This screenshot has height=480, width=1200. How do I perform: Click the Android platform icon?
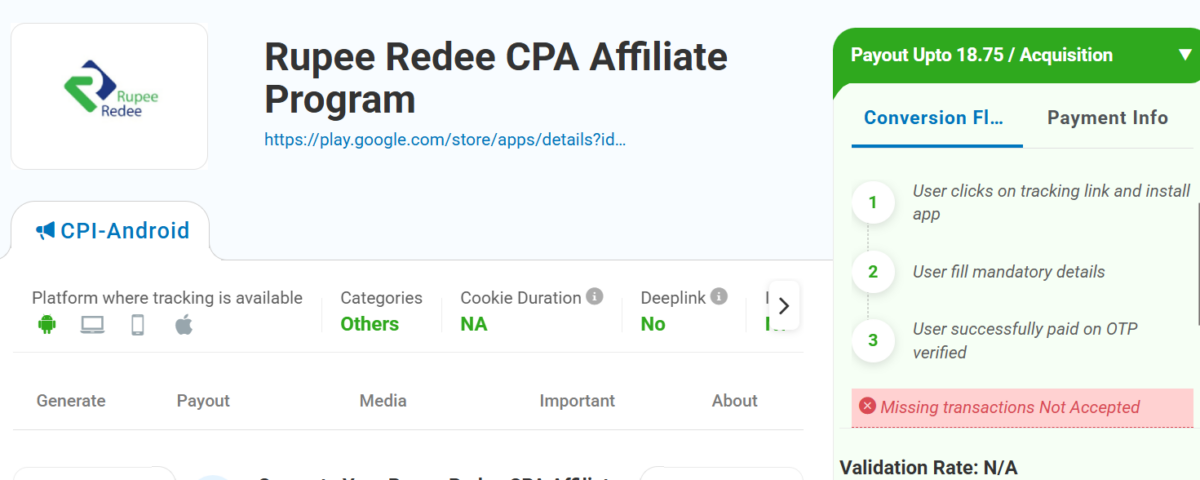46,324
